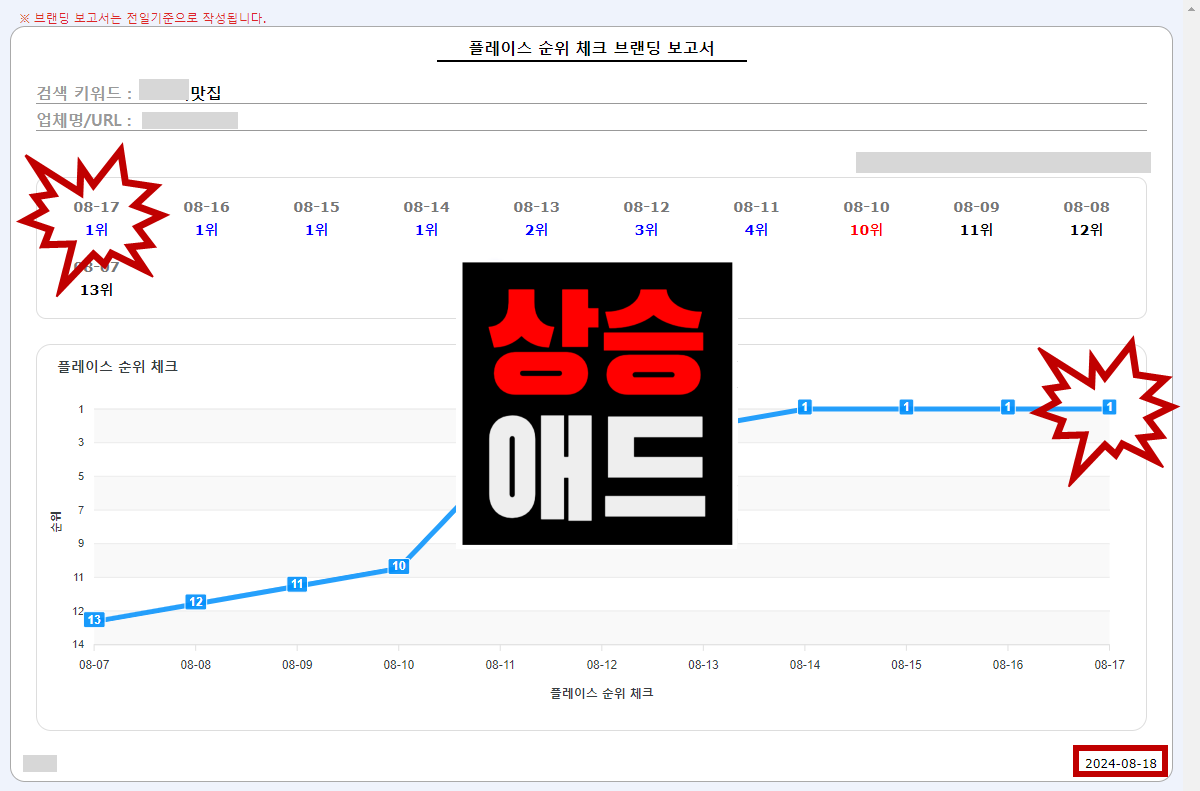Click the y-axis tick label 14
Viewport: 1200px width, 791px height.
click(80, 644)
